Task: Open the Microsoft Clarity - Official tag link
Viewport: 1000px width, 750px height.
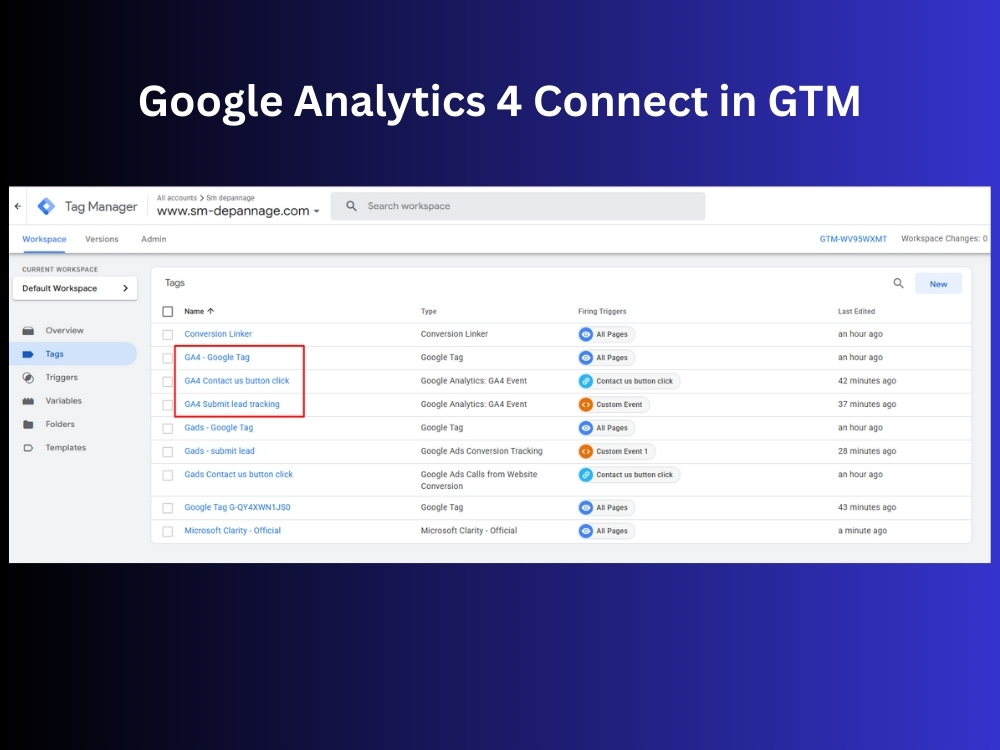Action: coord(232,531)
